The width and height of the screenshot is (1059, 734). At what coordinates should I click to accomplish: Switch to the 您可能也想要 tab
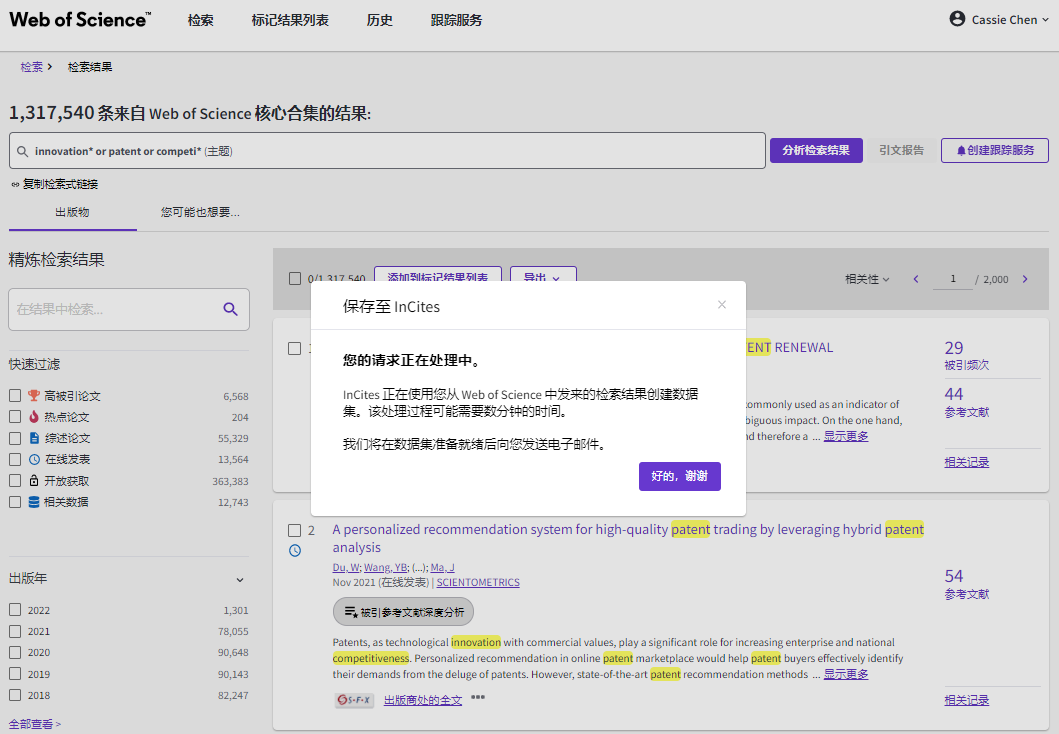tap(201, 212)
